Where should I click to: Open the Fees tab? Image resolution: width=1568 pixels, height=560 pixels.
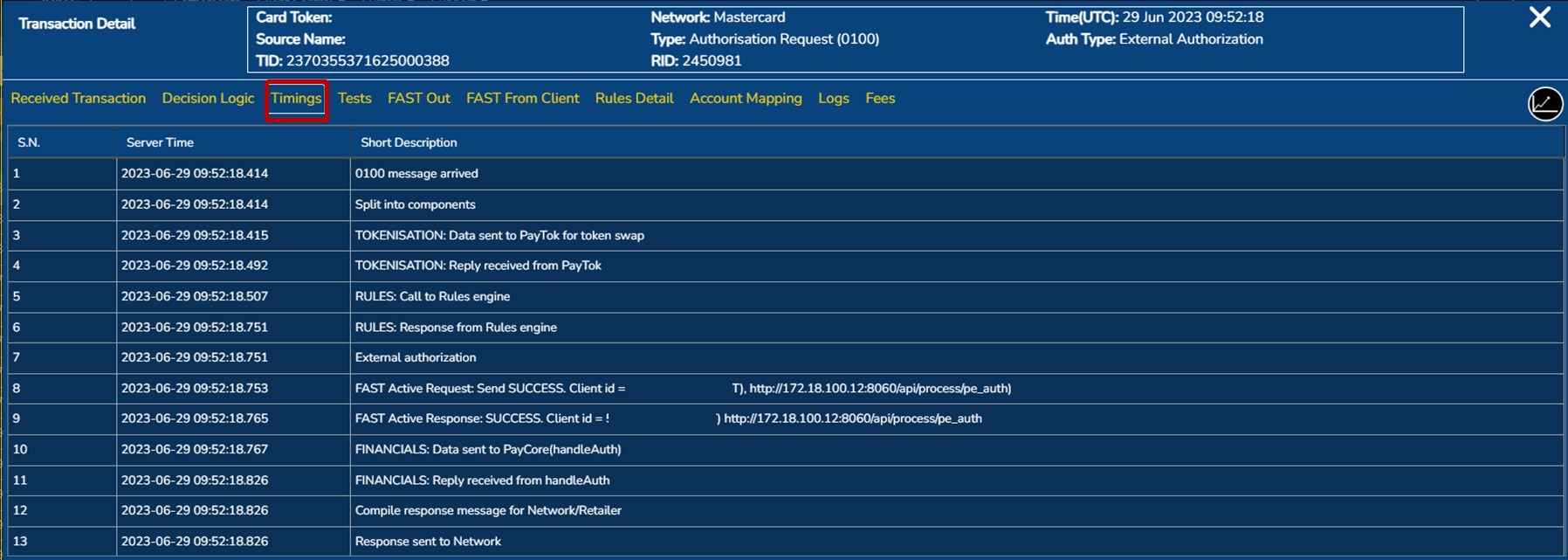[880, 99]
